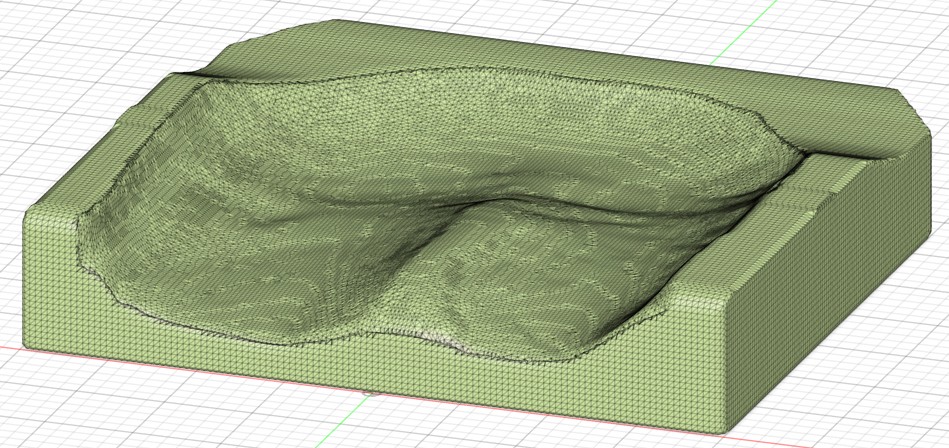Click the front-left vertical chamfered edge of block
Viewport: 949px width, 448px height.
(x=28, y=280)
